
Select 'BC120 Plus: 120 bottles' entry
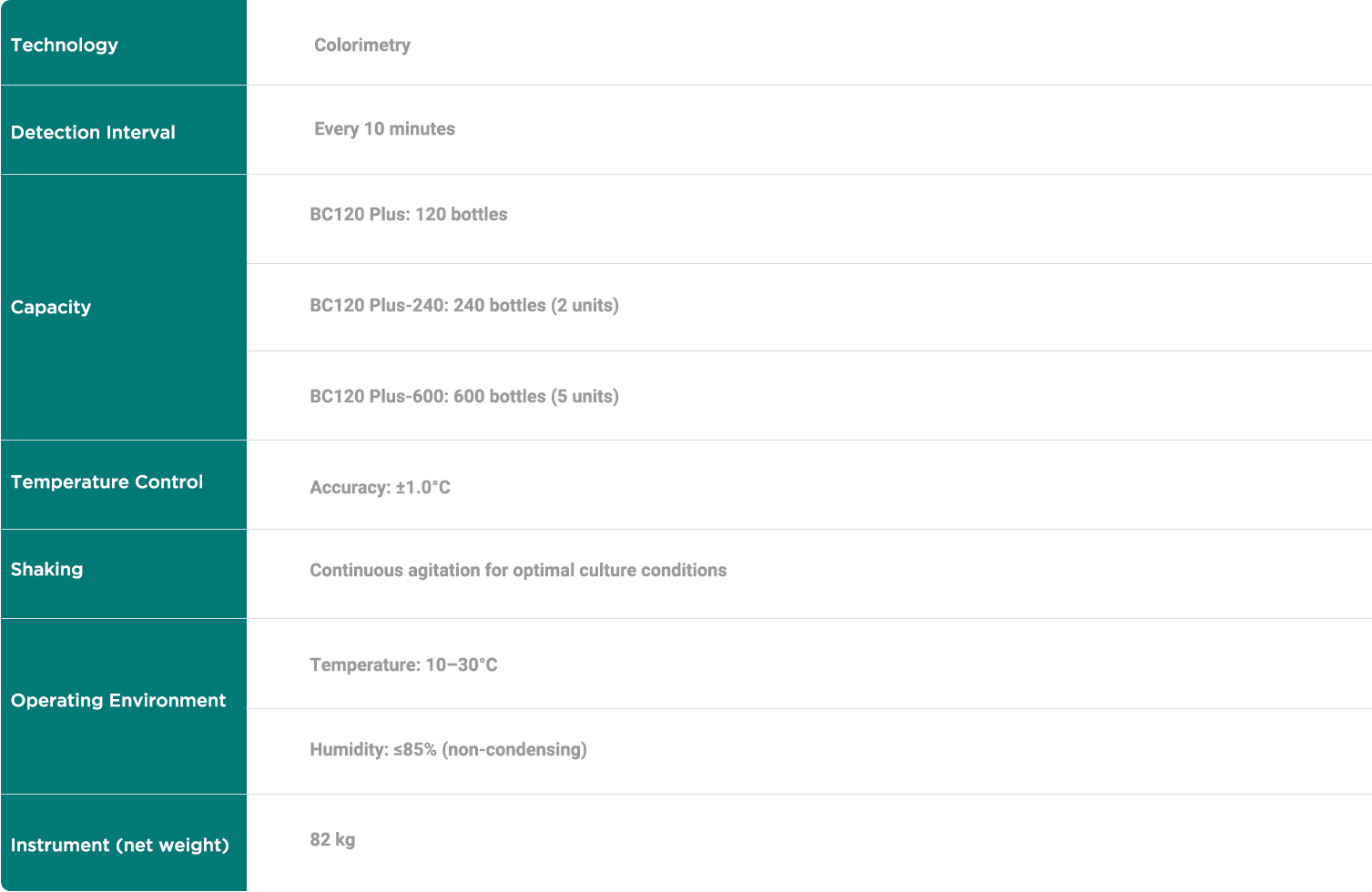[x=408, y=214]
